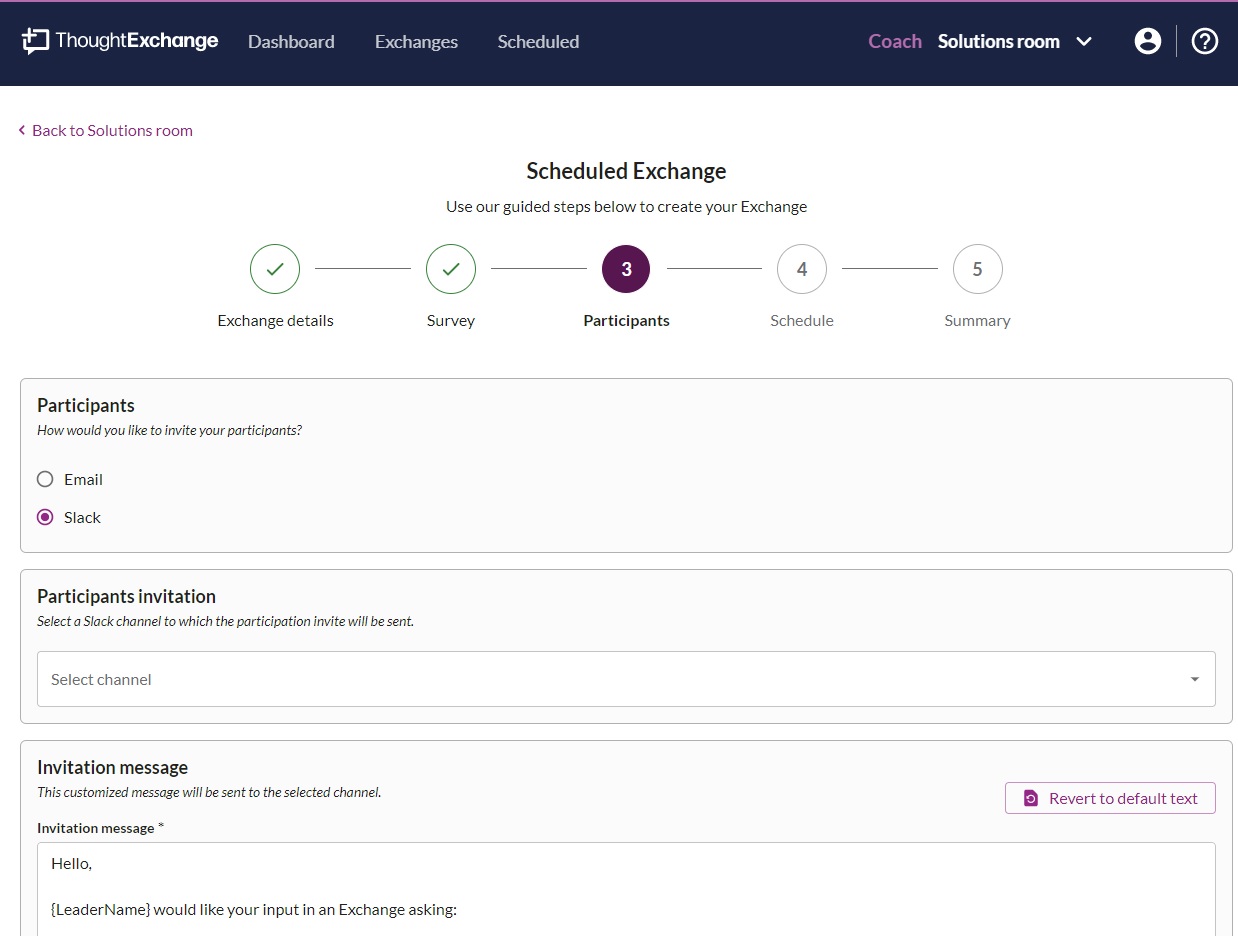
Task: Click the ThoughtExchange logo
Action: pos(120,41)
